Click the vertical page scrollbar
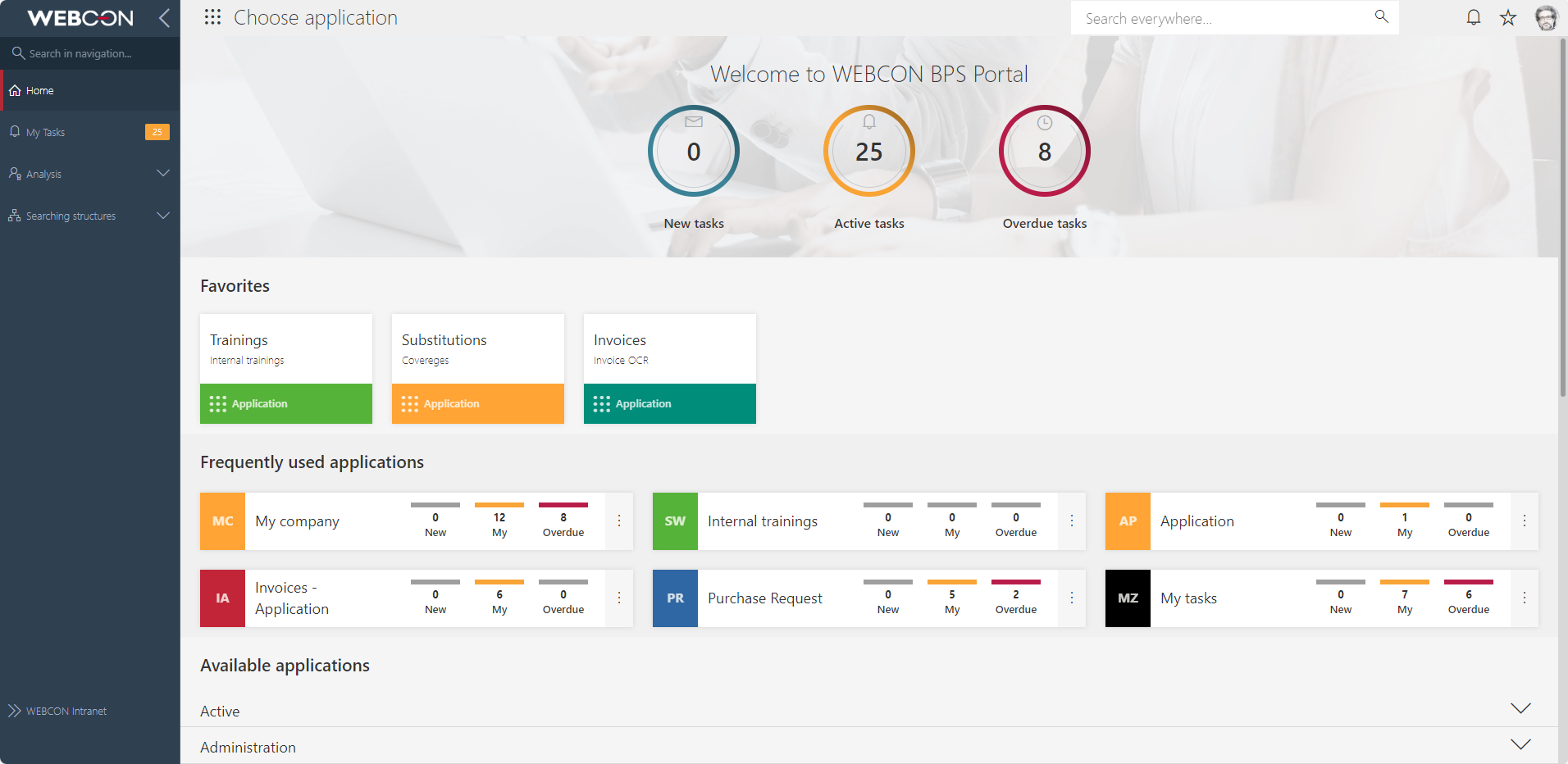Viewport: 1568px width, 764px height. coord(1563,217)
